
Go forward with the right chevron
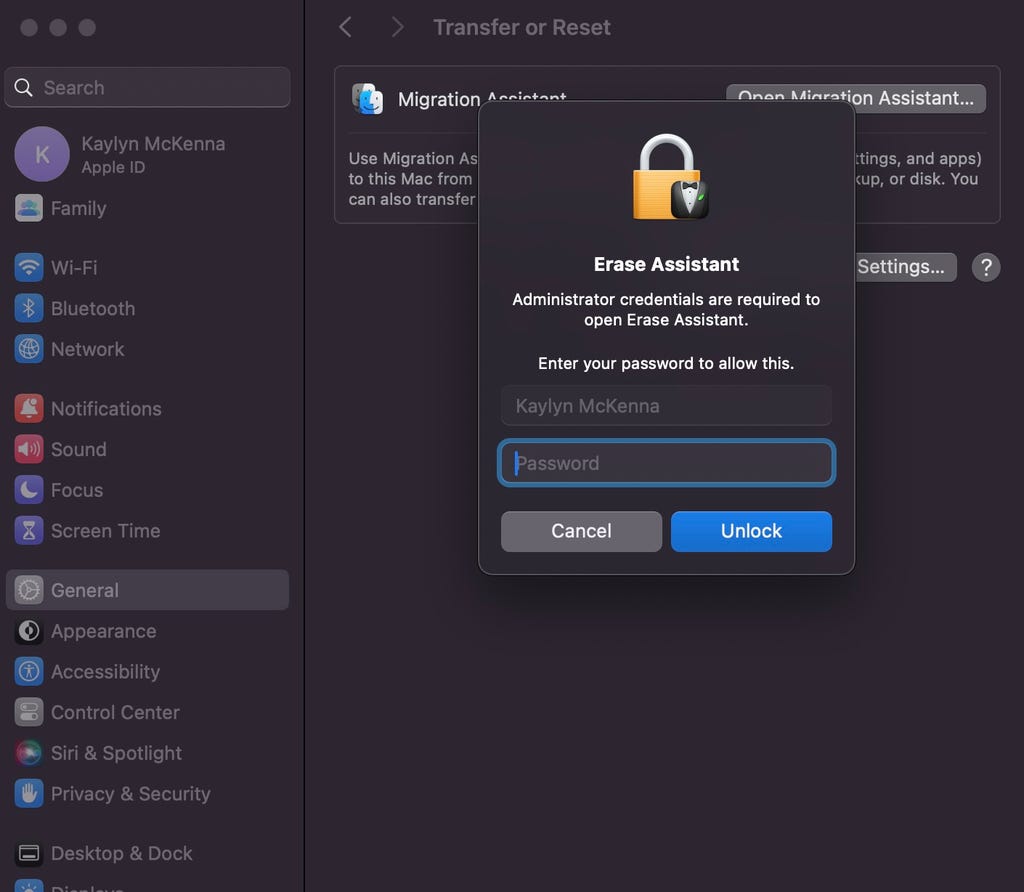click(x=397, y=27)
